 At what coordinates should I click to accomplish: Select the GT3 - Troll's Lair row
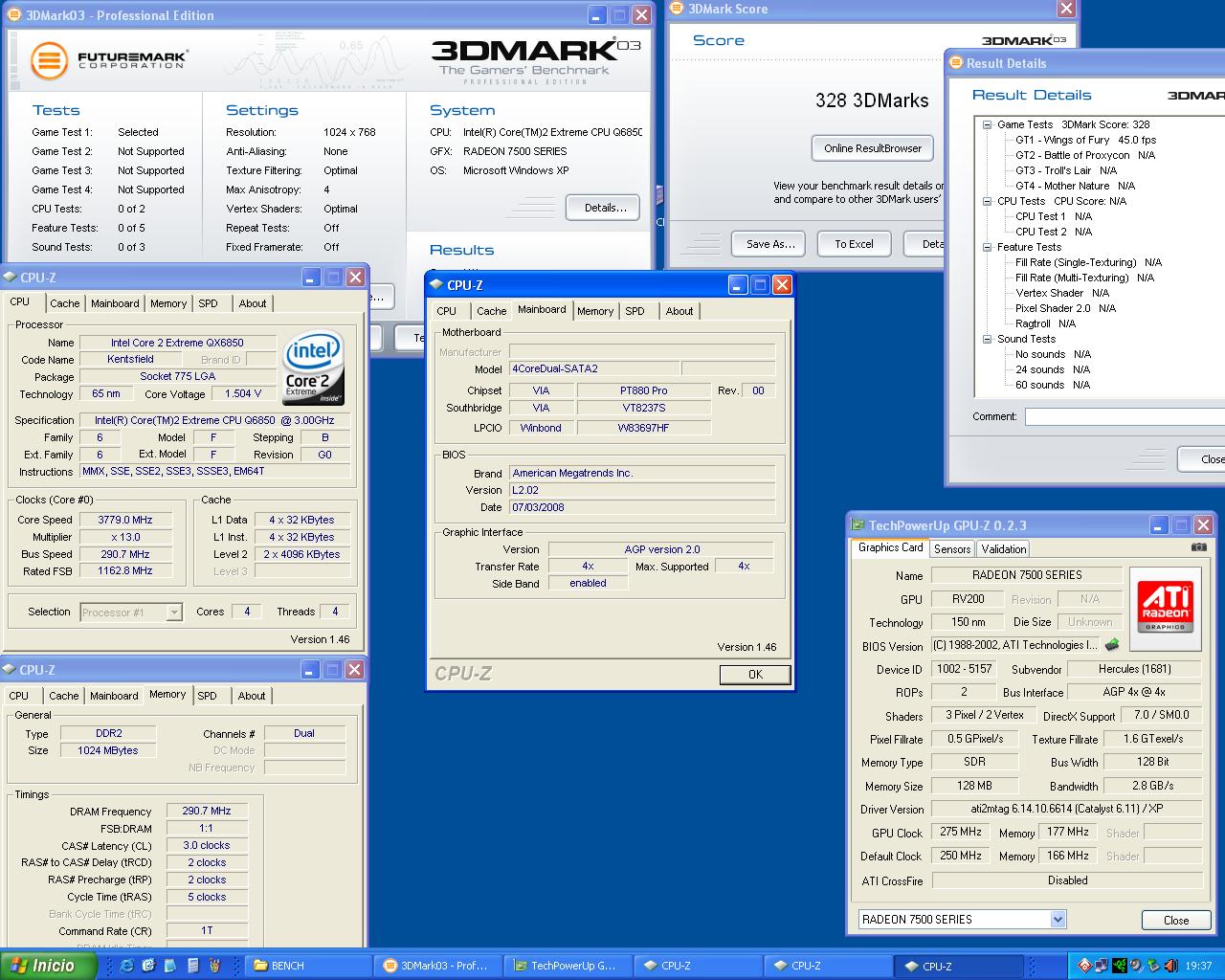pos(1065,170)
